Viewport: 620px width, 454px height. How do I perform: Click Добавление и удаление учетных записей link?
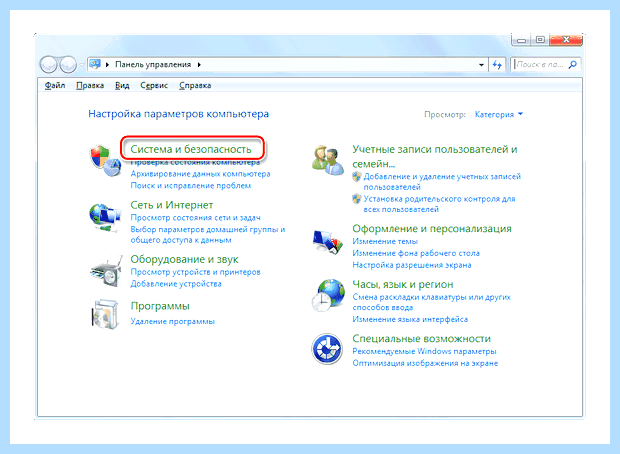[x=442, y=182]
